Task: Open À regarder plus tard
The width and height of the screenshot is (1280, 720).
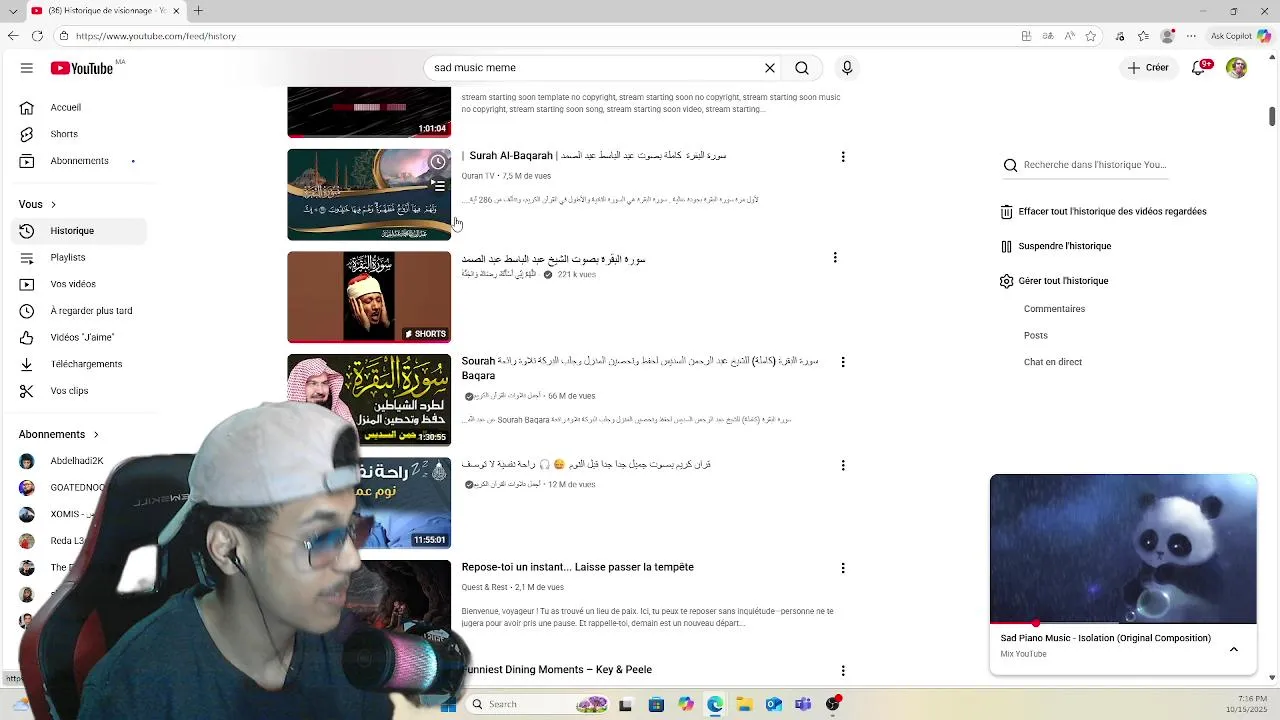Action: 80,311
